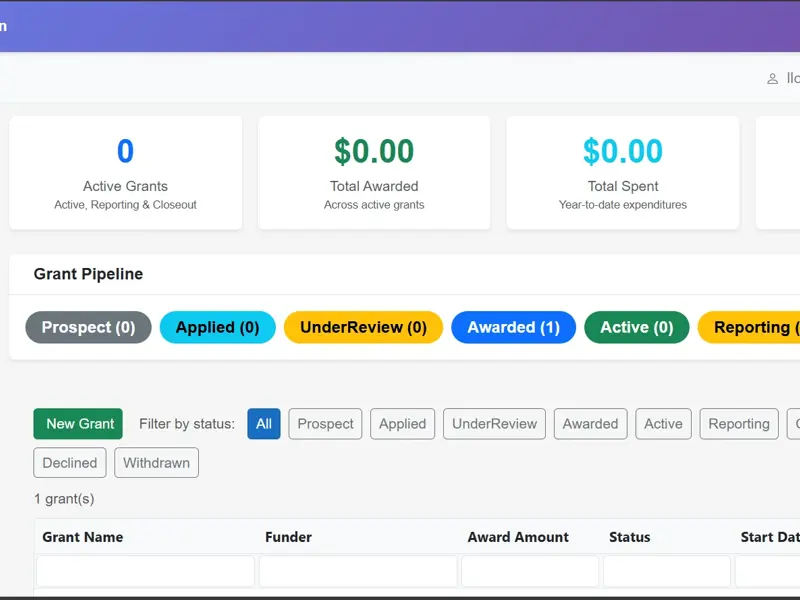The width and height of the screenshot is (800, 600).
Task: Filter grants by UnderReview status
Action: (x=494, y=423)
